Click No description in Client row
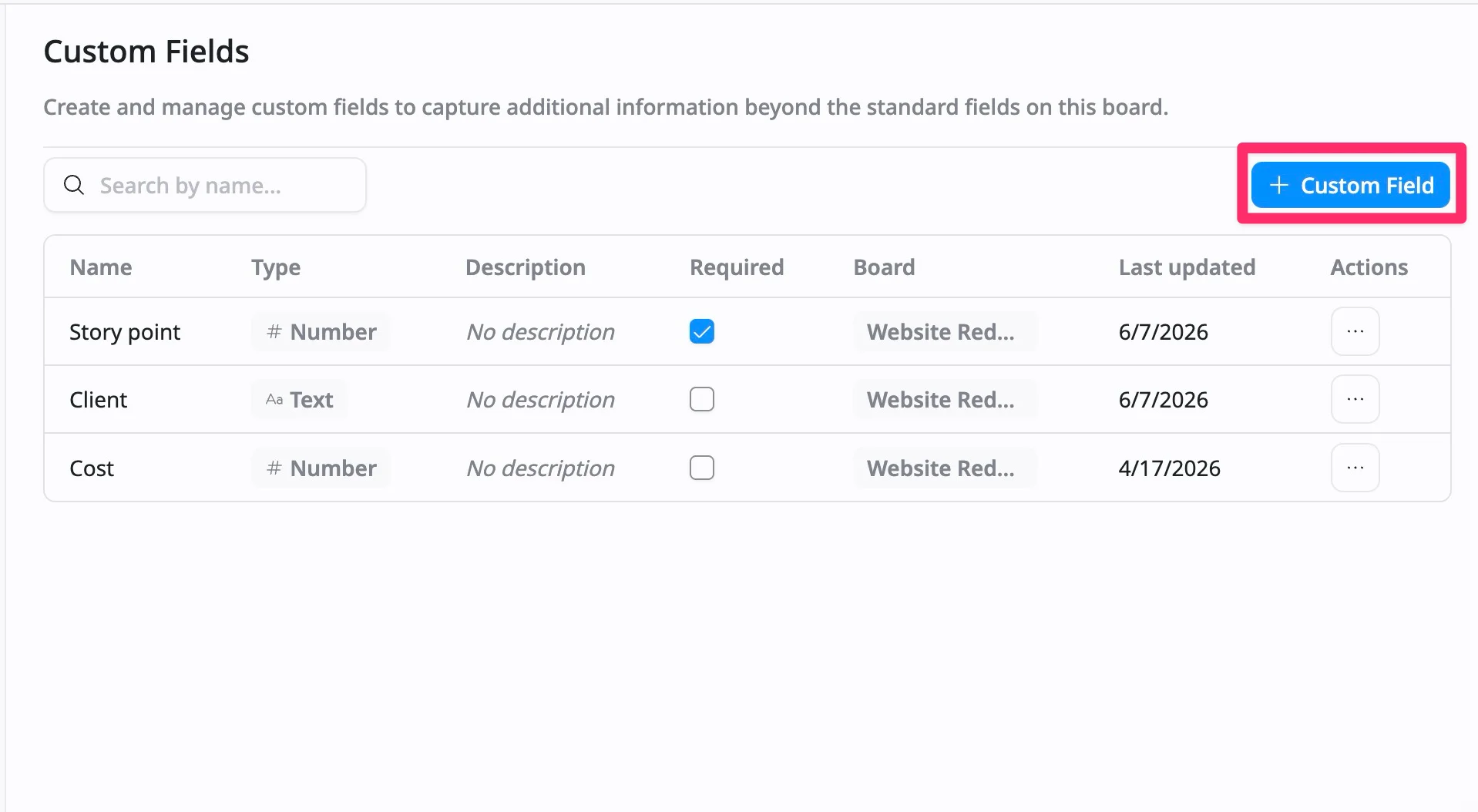 (x=540, y=400)
